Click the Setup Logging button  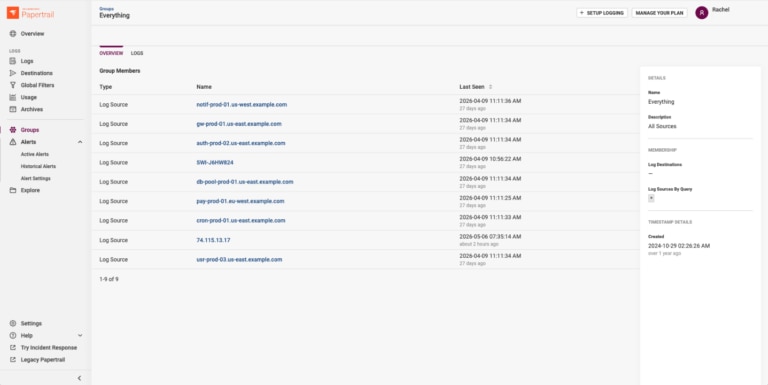[602, 13]
